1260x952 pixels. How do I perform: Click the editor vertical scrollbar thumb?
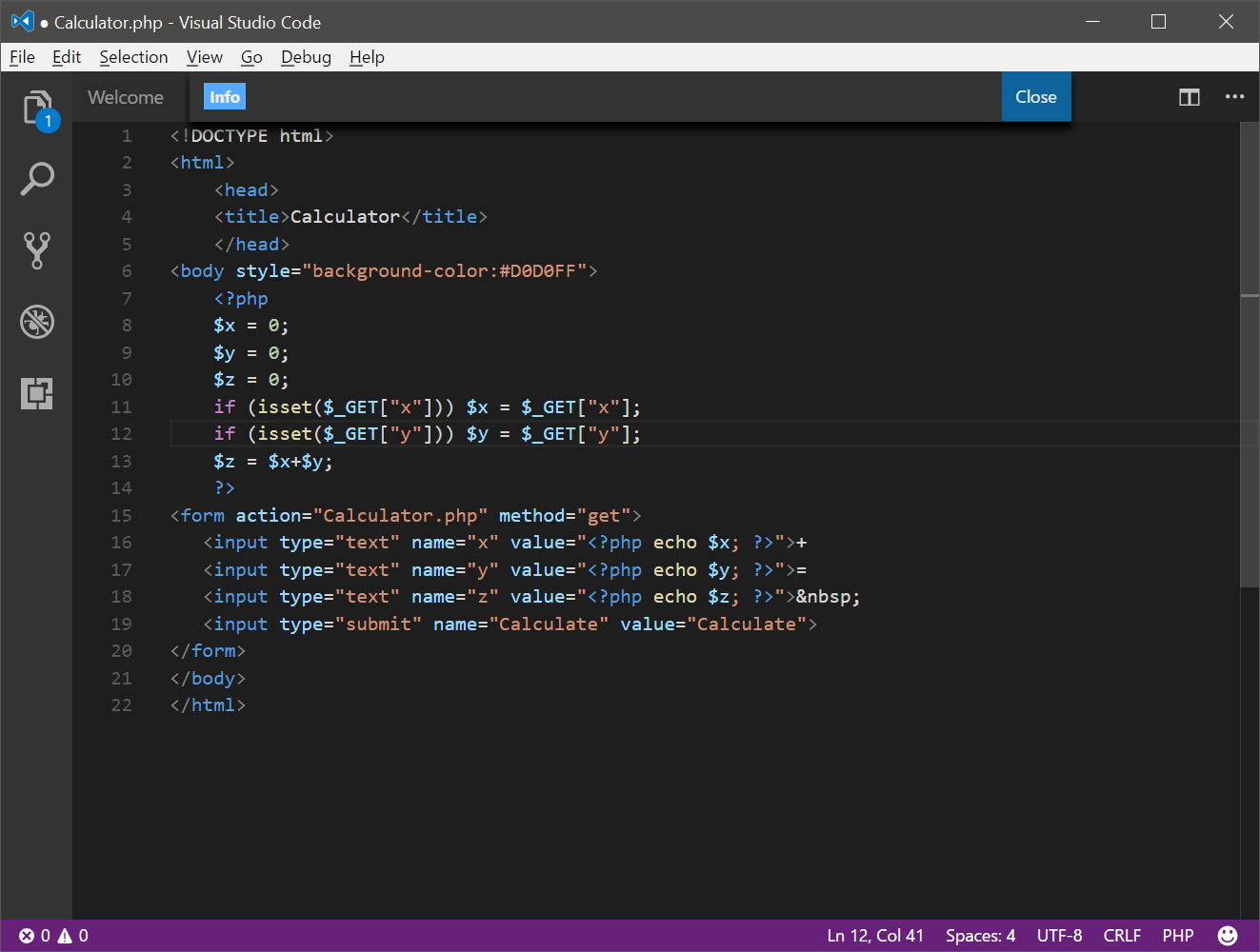point(1250,354)
